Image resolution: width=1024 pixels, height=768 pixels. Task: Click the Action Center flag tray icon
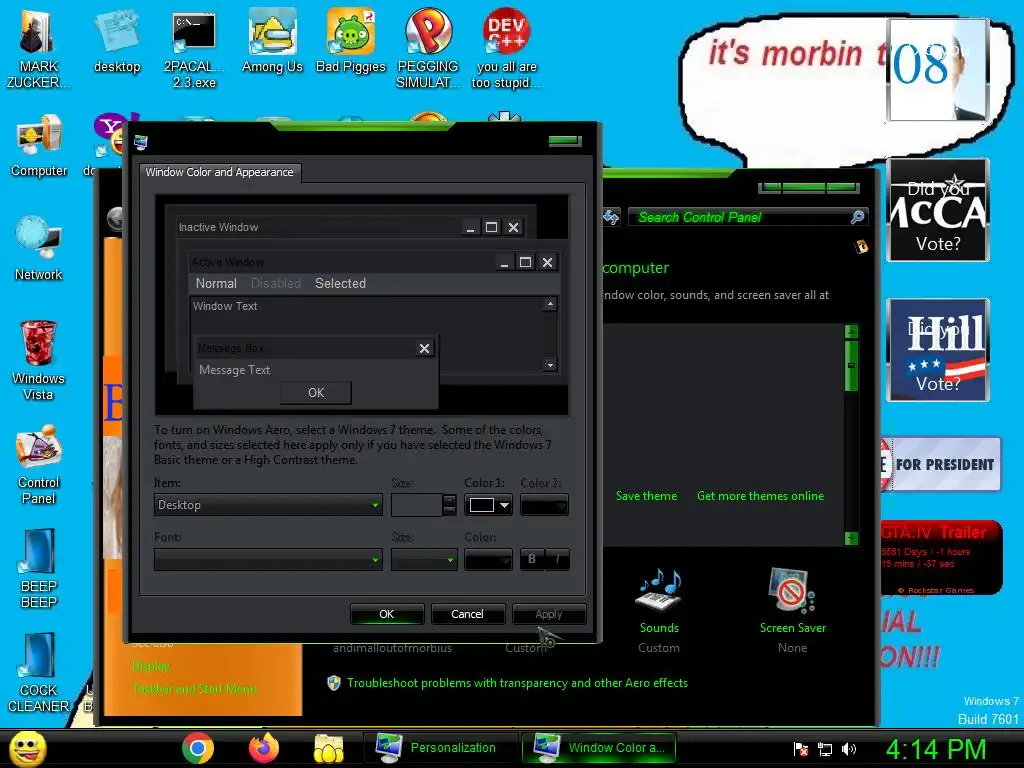pyautogui.click(x=801, y=749)
